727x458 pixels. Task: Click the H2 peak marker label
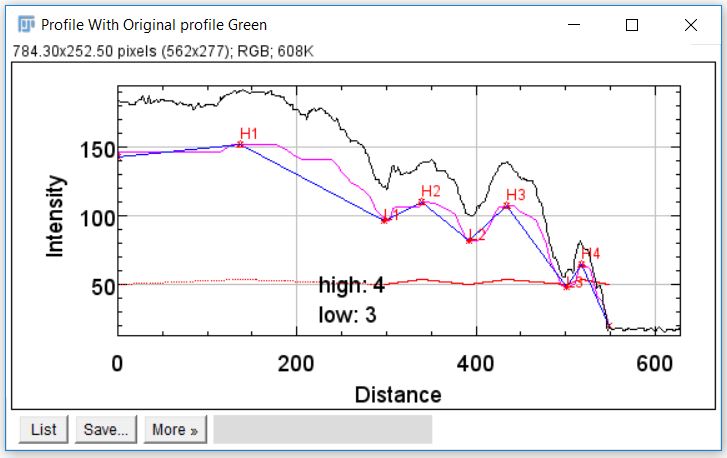431,191
